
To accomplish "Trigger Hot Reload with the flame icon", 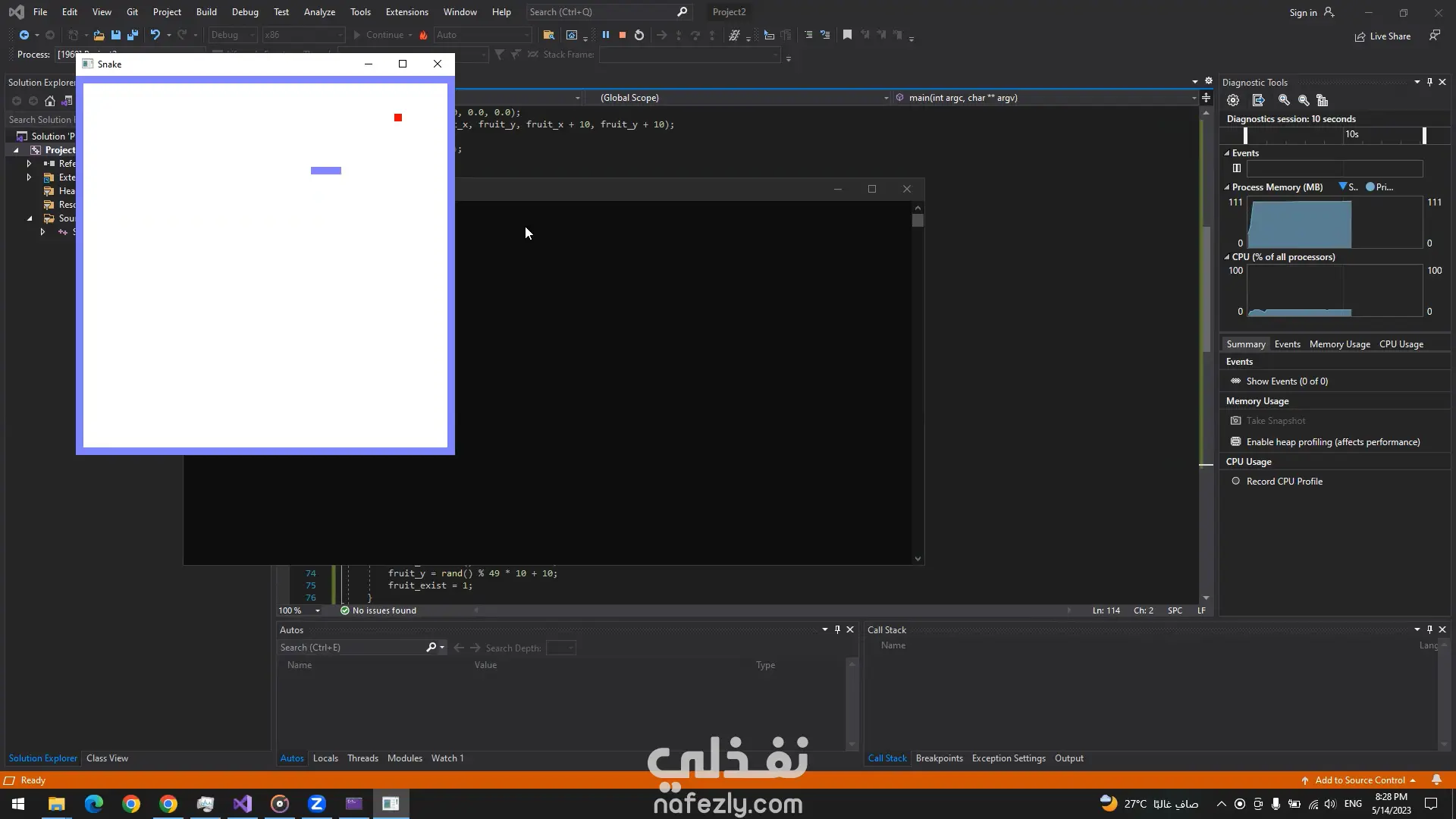I will pyautogui.click(x=422, y=35).
